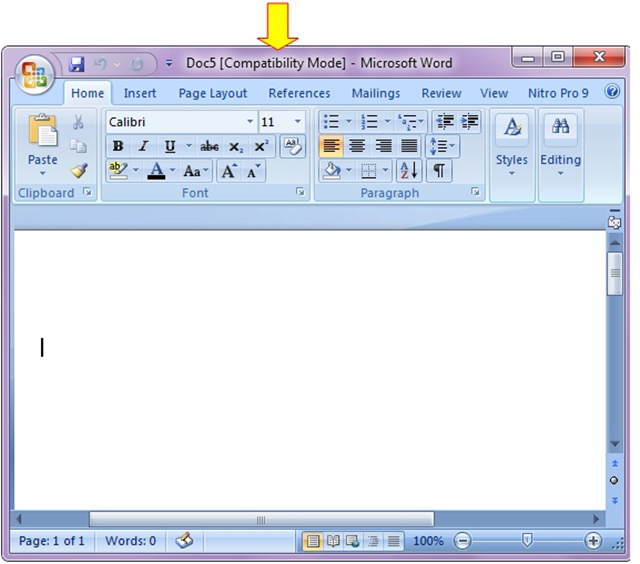Screen dimensions: 640x564
Task: Open the Font dialog launcher
Action: [300, 191]
